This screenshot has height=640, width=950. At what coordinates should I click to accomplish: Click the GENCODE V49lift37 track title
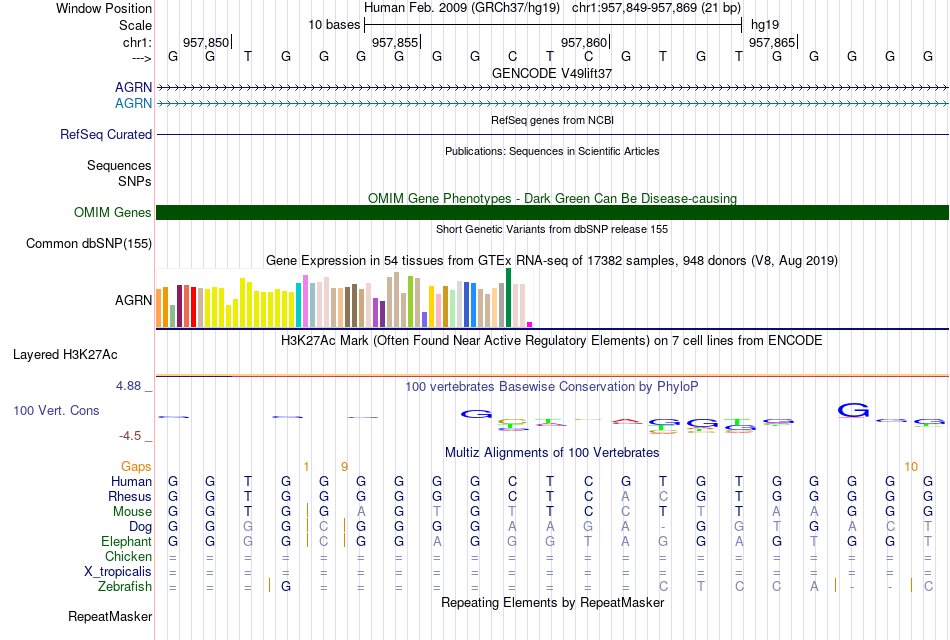552,73
